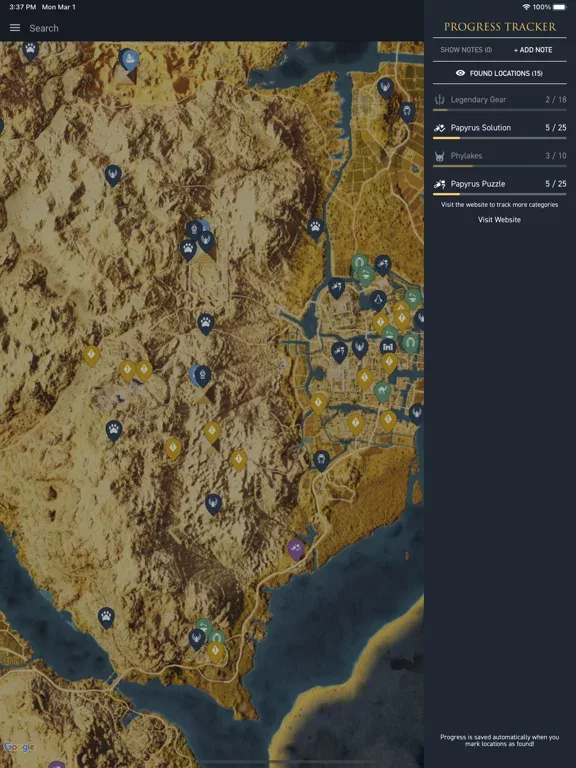Click the Papyrus Puzzle progress bar
Viewport: 576px width, 768px height.
[x=500, y=194]
